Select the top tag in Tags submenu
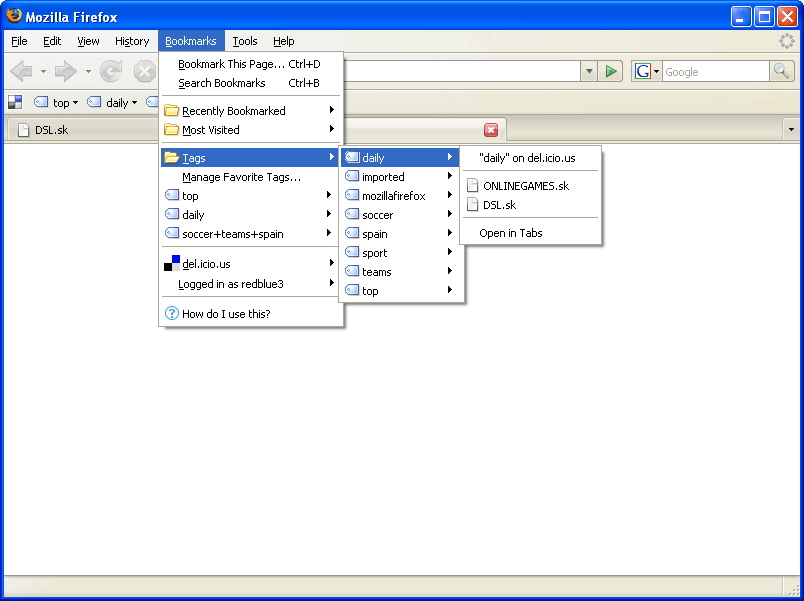This screenshot has width=804, height=601. (399, 291)
